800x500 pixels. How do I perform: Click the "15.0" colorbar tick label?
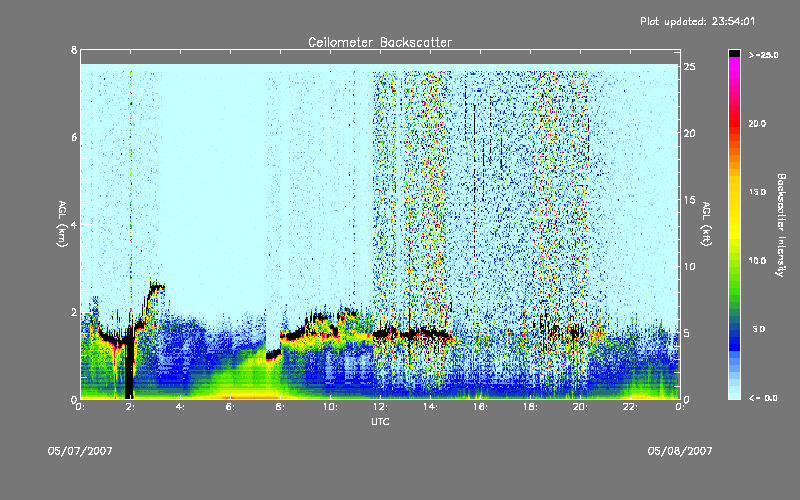tap(757, 192)
